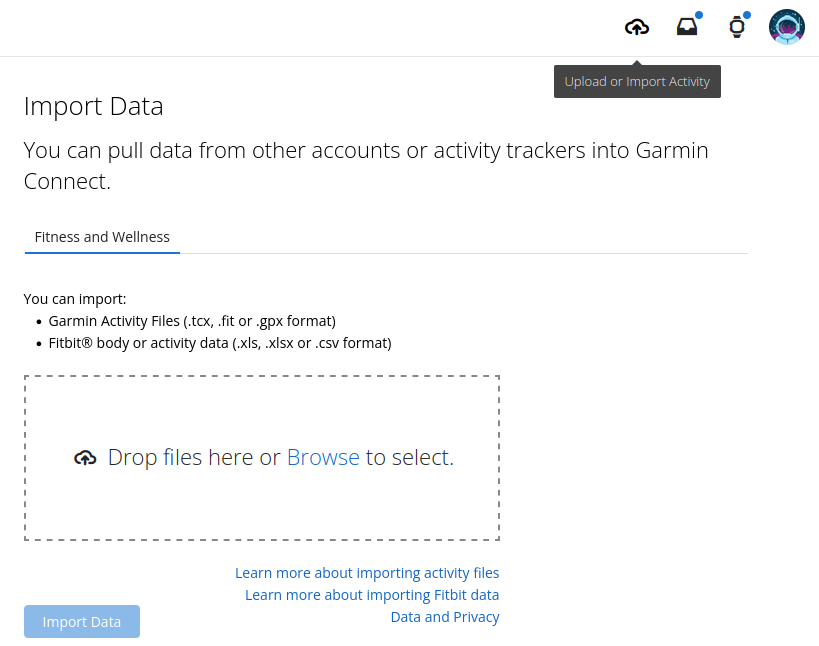Click the blue badge on watch icon
819x646 pixels.
pos(747,15)
